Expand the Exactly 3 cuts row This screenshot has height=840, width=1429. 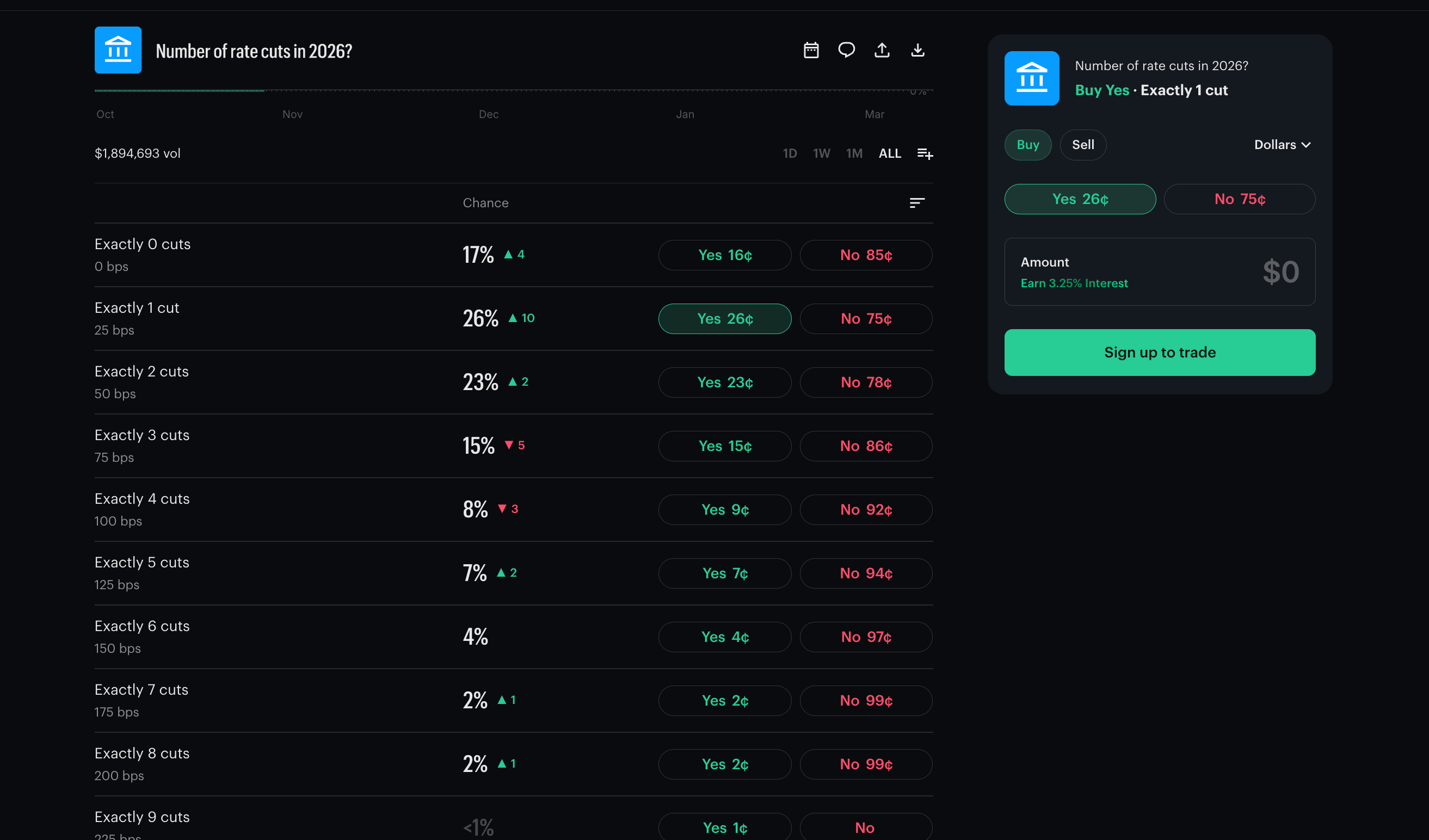click(x=143, y=435)
